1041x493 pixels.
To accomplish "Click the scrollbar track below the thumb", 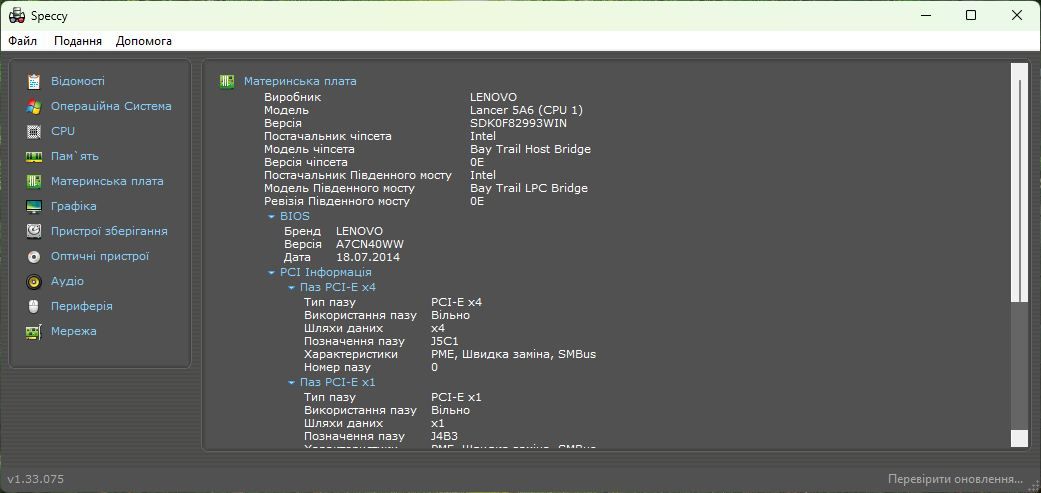I will (1019, 365).
